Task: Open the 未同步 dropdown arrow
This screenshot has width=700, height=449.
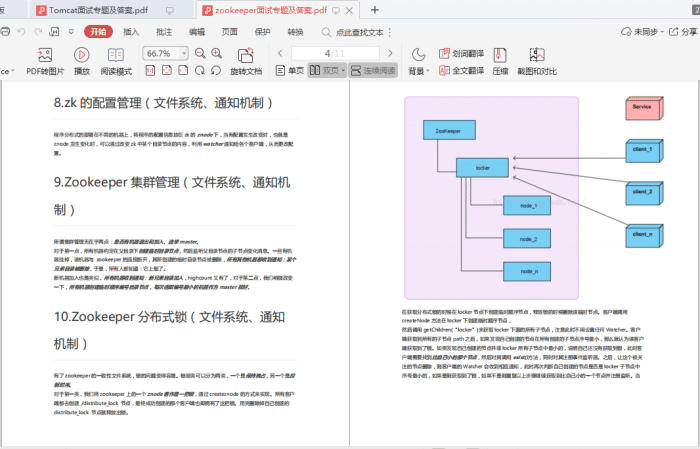Action: 662,32
